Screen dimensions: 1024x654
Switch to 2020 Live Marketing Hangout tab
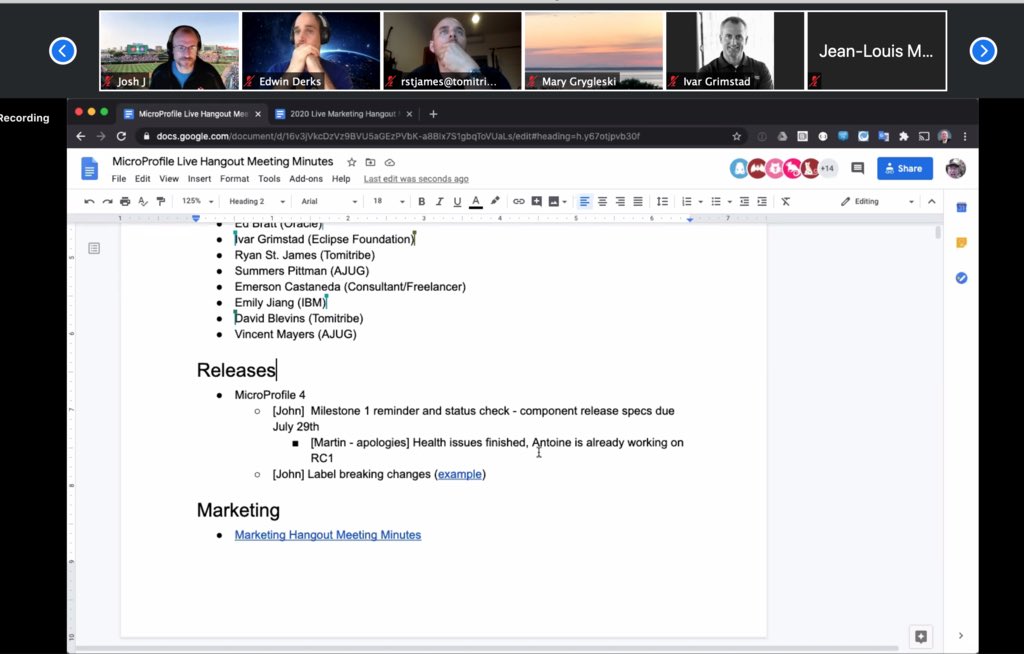(343, 114)
